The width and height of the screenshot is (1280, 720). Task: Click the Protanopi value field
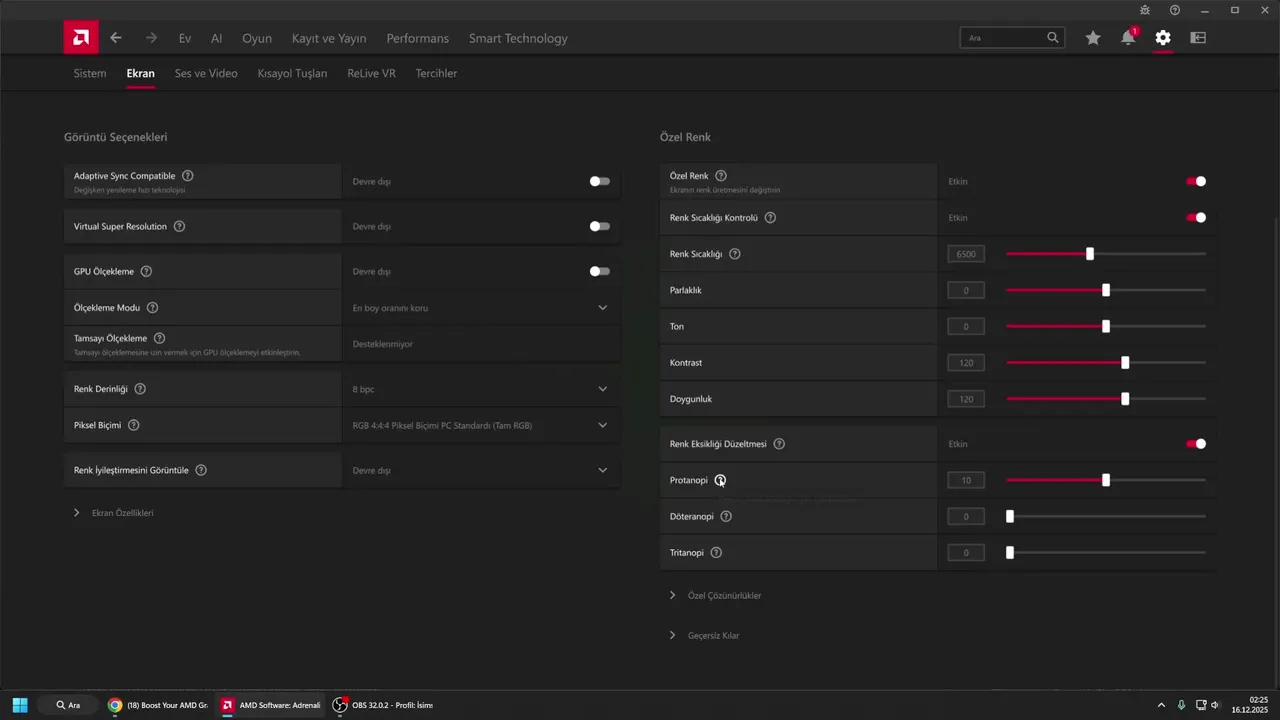tap(966, 480)
